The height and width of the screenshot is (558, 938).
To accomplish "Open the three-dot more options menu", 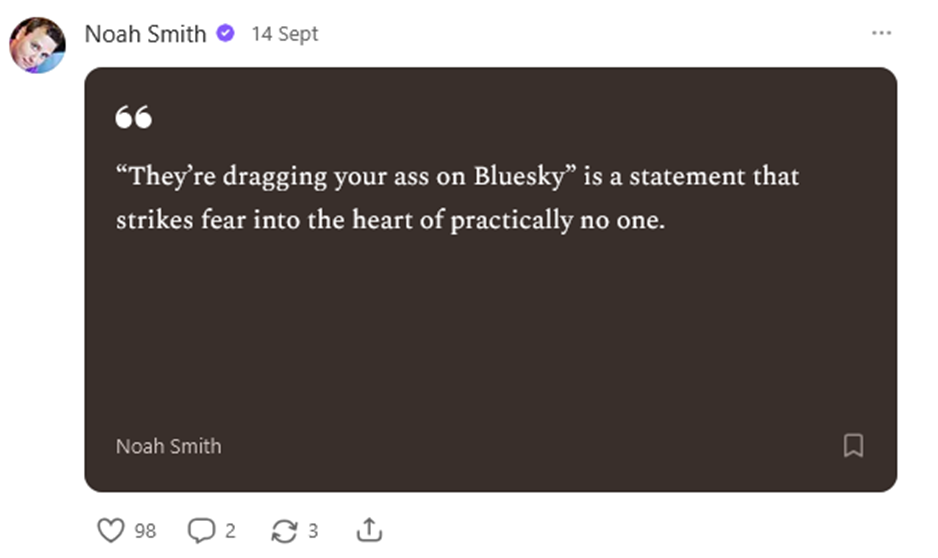I will tap(881, 33).
